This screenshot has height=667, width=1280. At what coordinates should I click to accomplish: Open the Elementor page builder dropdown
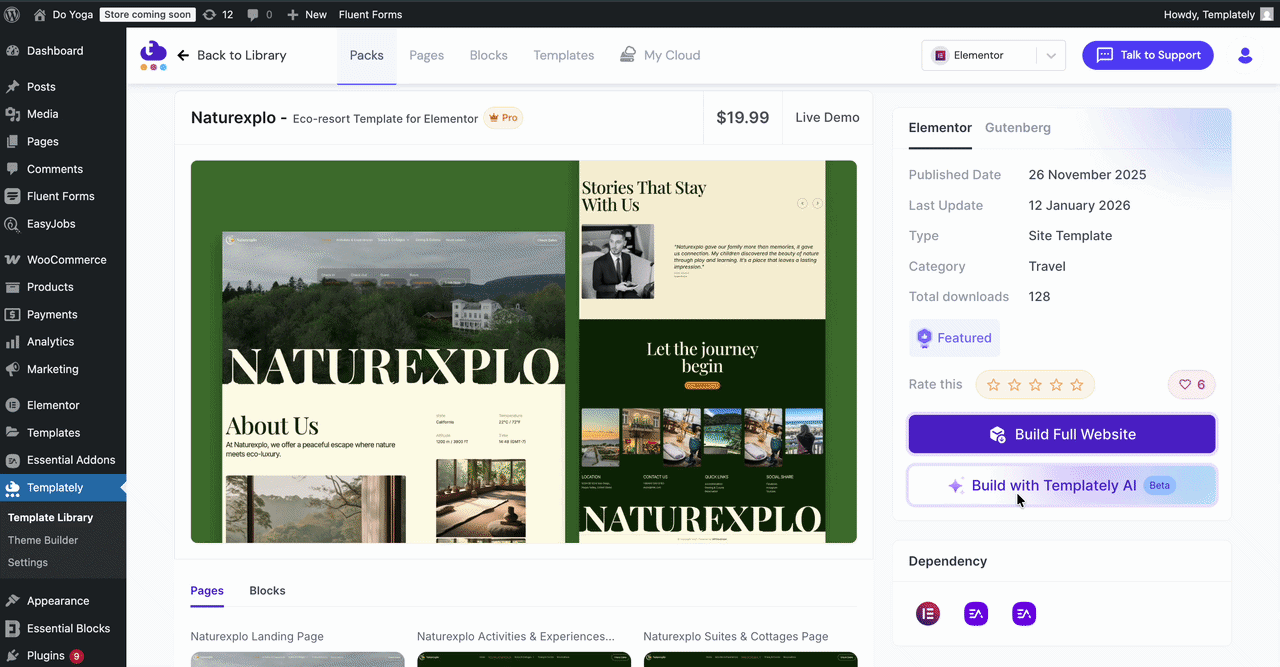coord(992,55)
